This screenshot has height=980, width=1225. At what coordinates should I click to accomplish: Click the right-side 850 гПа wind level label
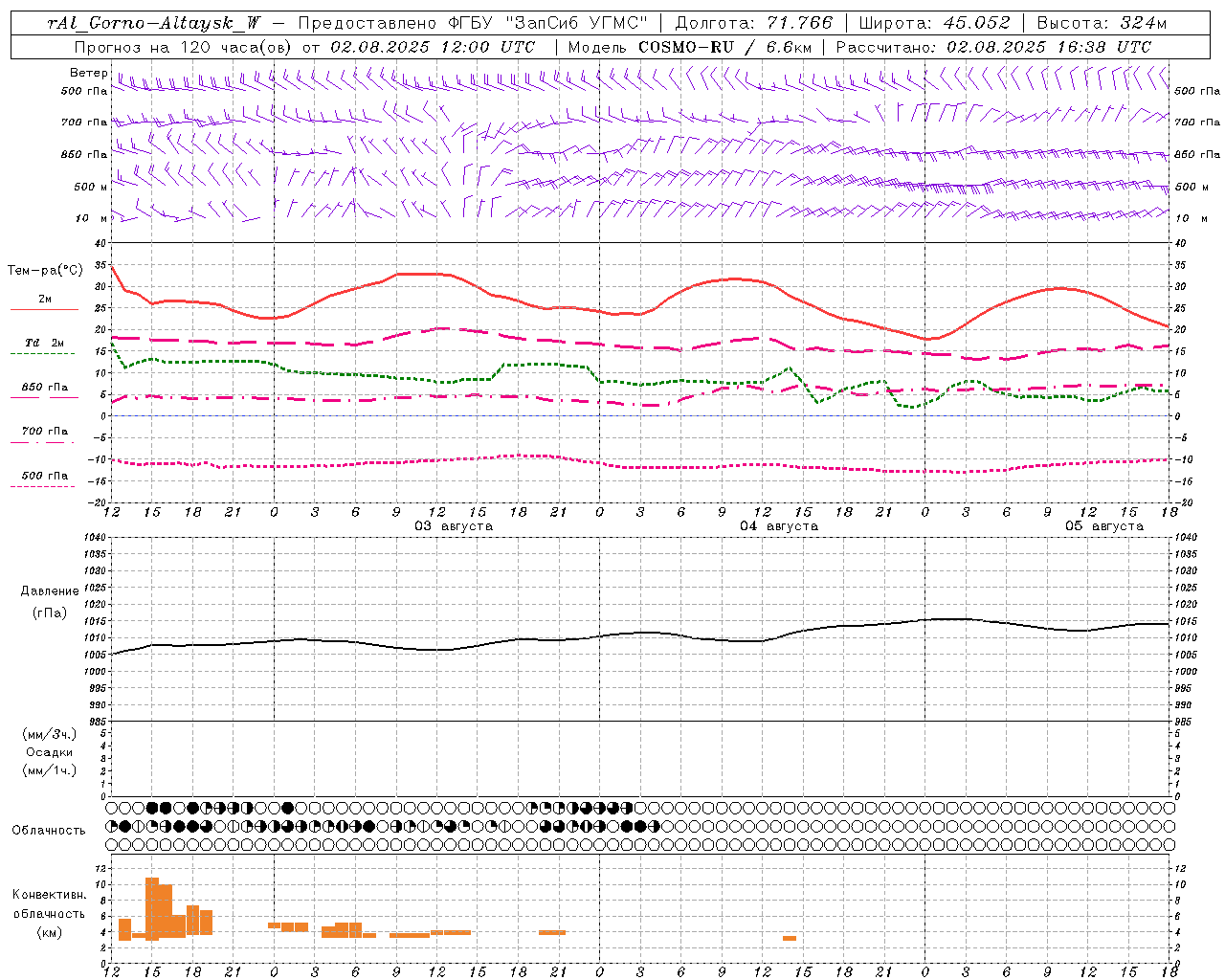[x=1197, y=154]
